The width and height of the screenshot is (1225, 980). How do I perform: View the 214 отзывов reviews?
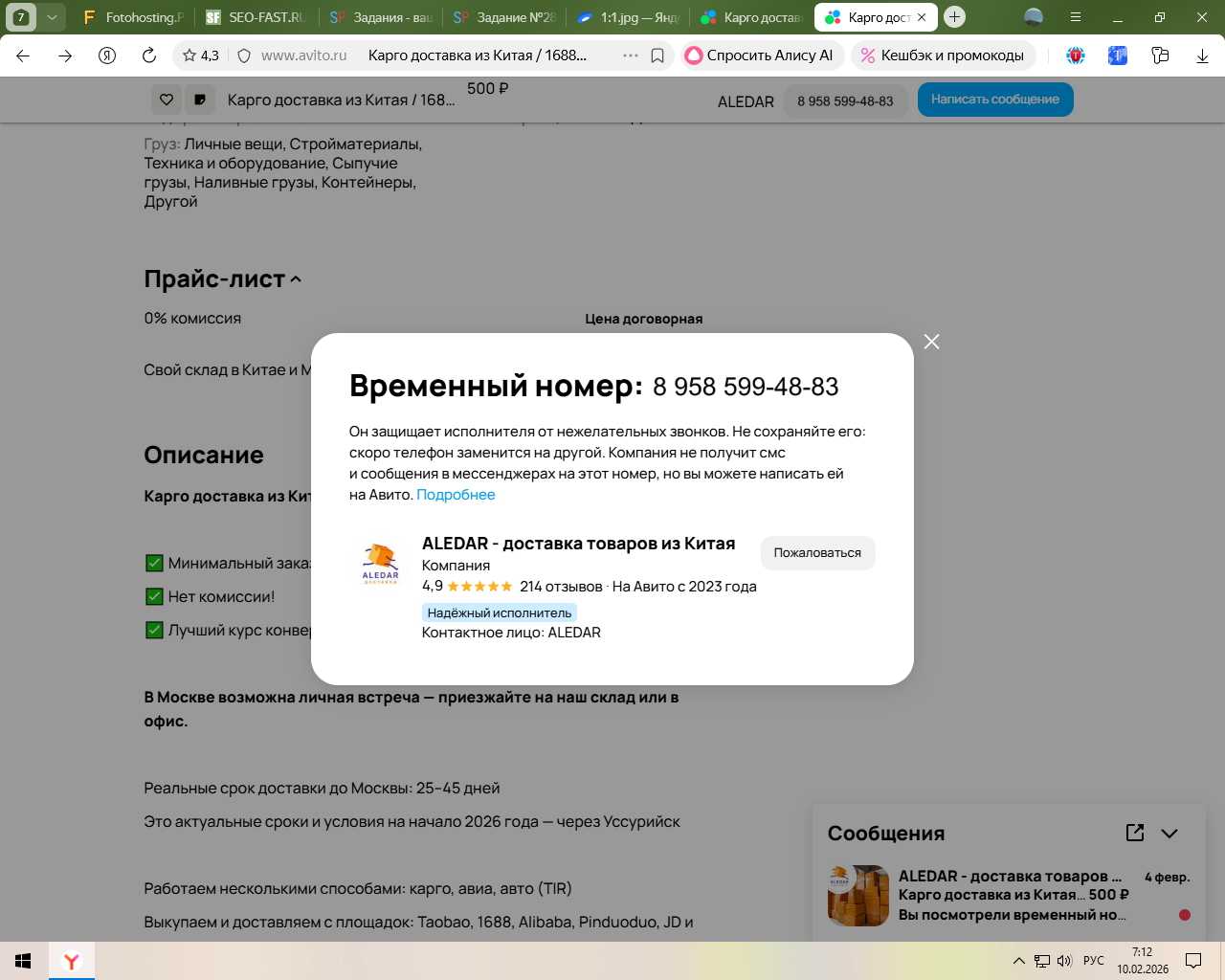tap(561, 587)
